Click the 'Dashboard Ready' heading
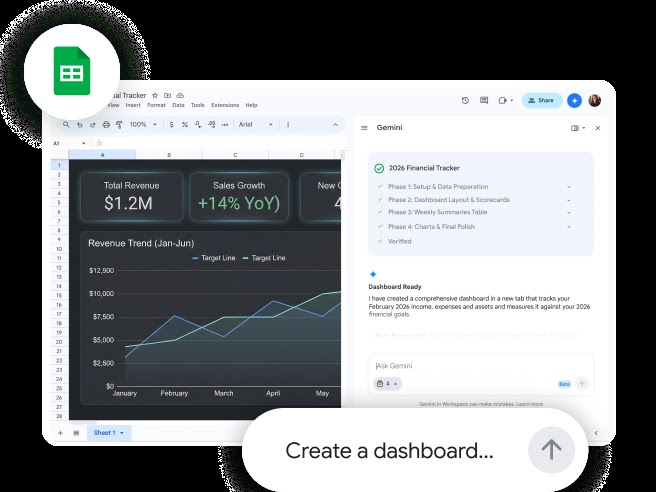This screenshot has width=656, height=492. point(395,287)
